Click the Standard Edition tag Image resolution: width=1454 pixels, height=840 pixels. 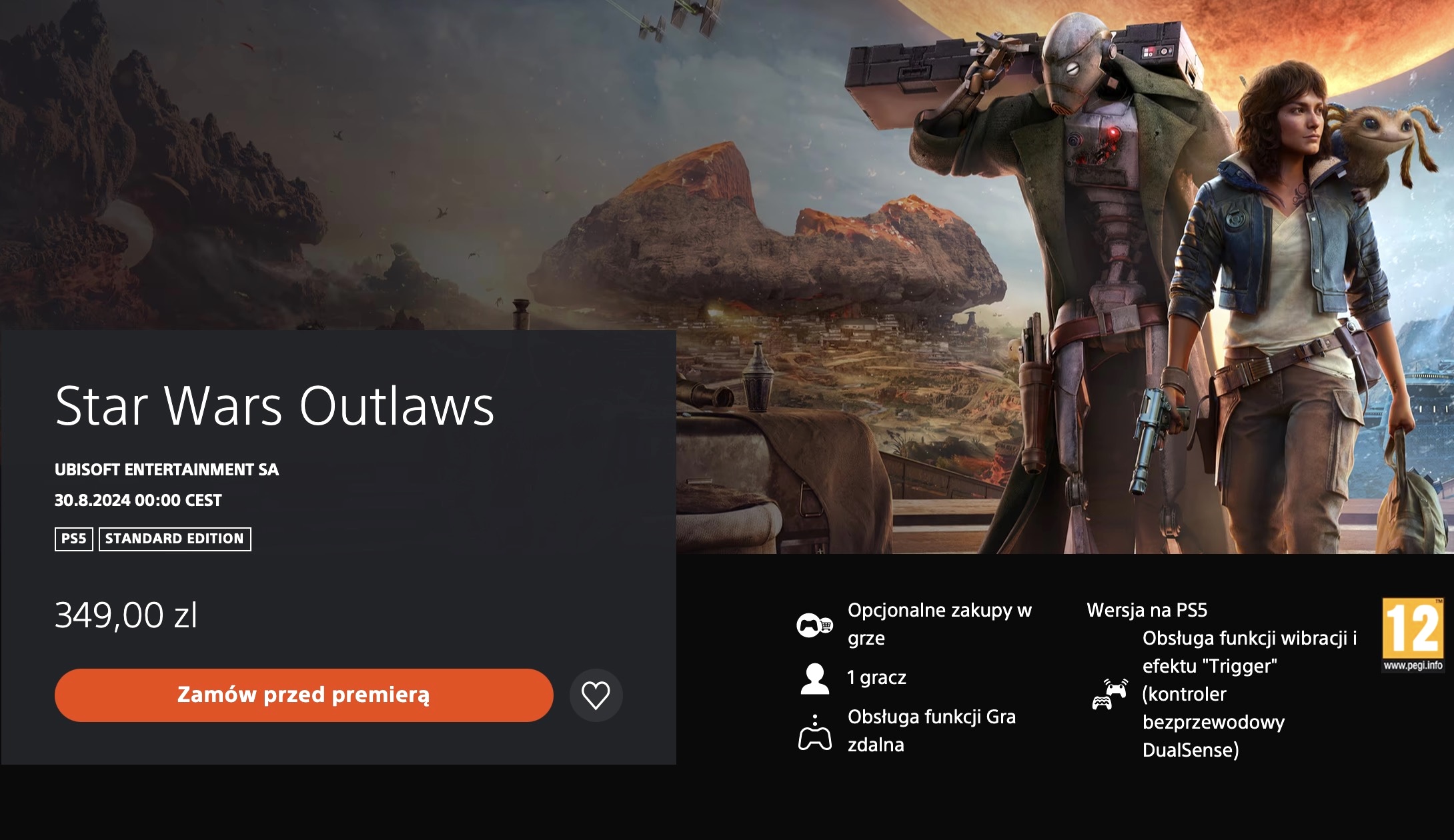[x=175, y=539]
